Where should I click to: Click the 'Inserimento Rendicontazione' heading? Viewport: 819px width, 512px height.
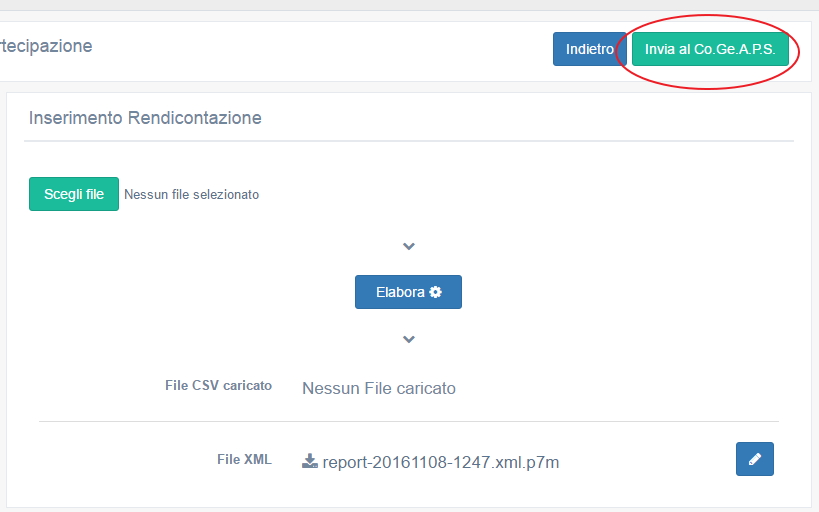pos(145,118)
